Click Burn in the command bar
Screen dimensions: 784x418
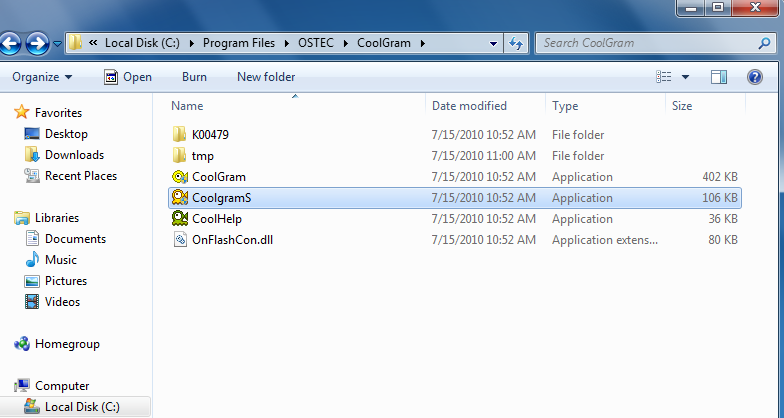click(194, 77)
